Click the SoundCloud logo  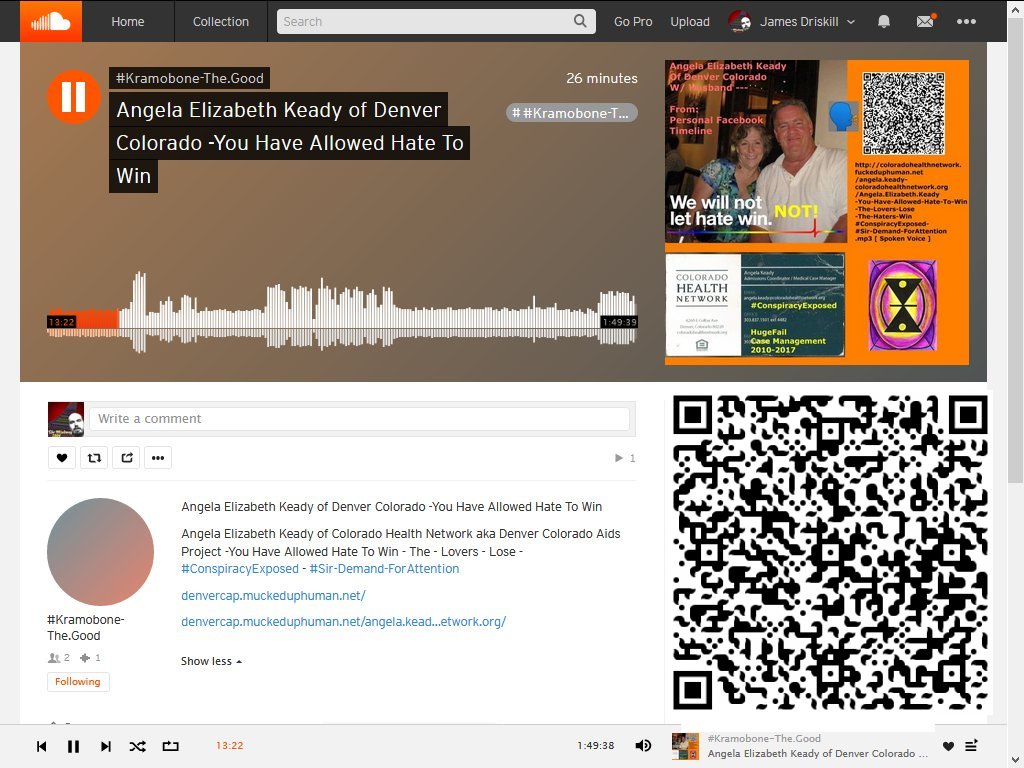[x=51, y=21]
